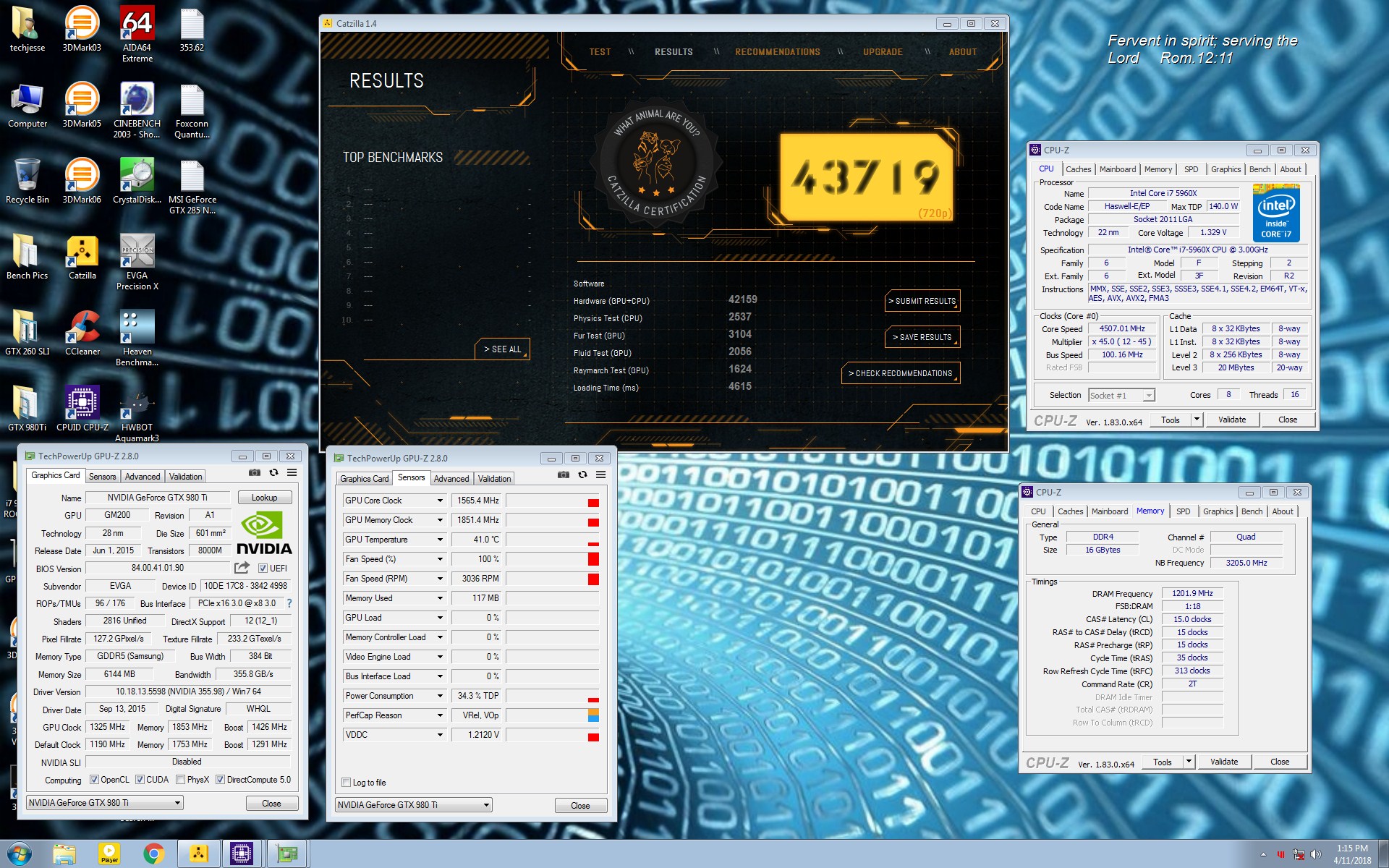Click CHECK RECOMMENDATIONS in Catzilla
The height and width of the screenshot is (868, 1389).
pos(901,373)
